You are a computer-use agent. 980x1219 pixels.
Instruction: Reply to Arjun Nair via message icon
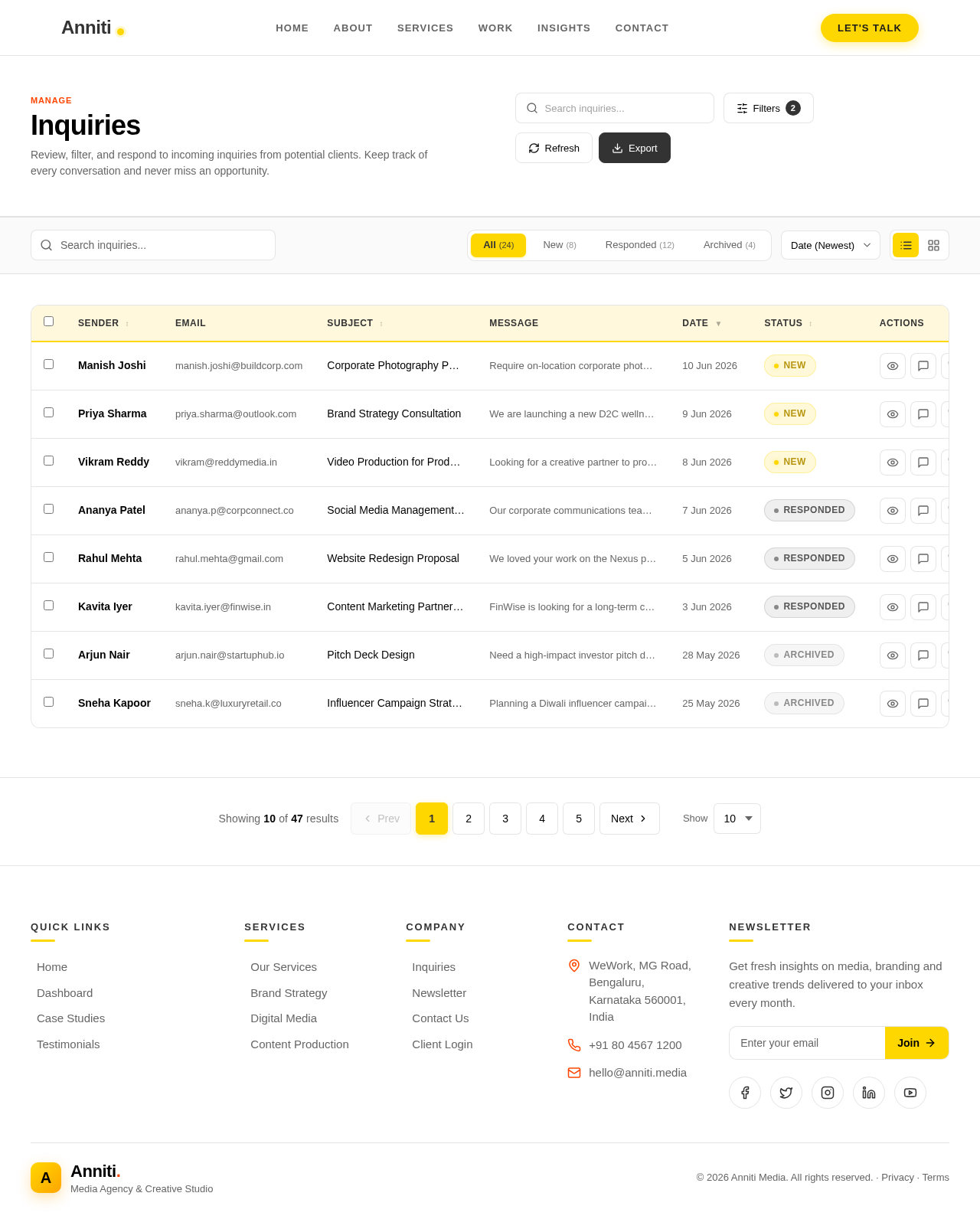(923, 655)
